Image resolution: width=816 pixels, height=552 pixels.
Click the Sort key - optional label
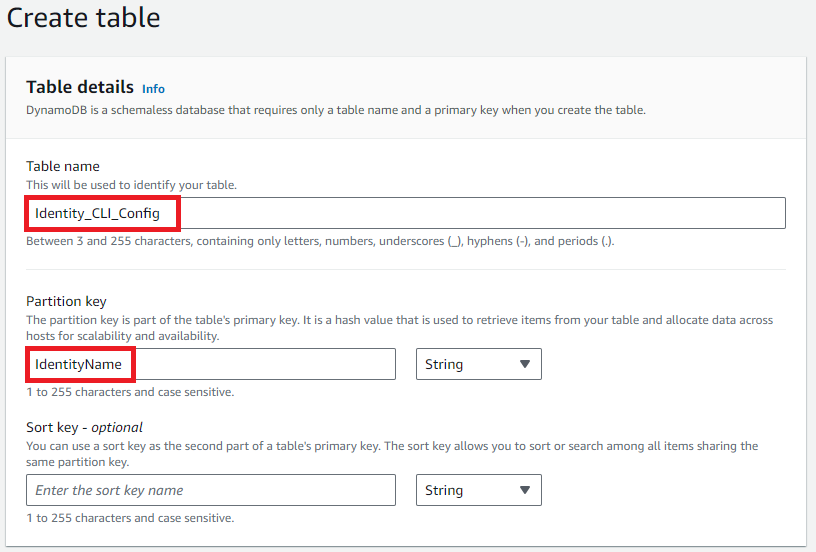(x=84, y=427)
